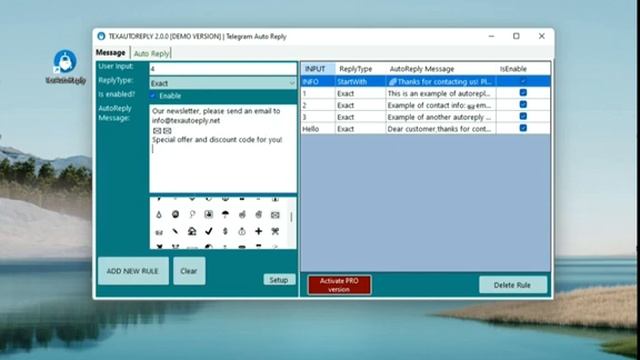
Task: Click the app logo in title bar
Action: (101, 36)
